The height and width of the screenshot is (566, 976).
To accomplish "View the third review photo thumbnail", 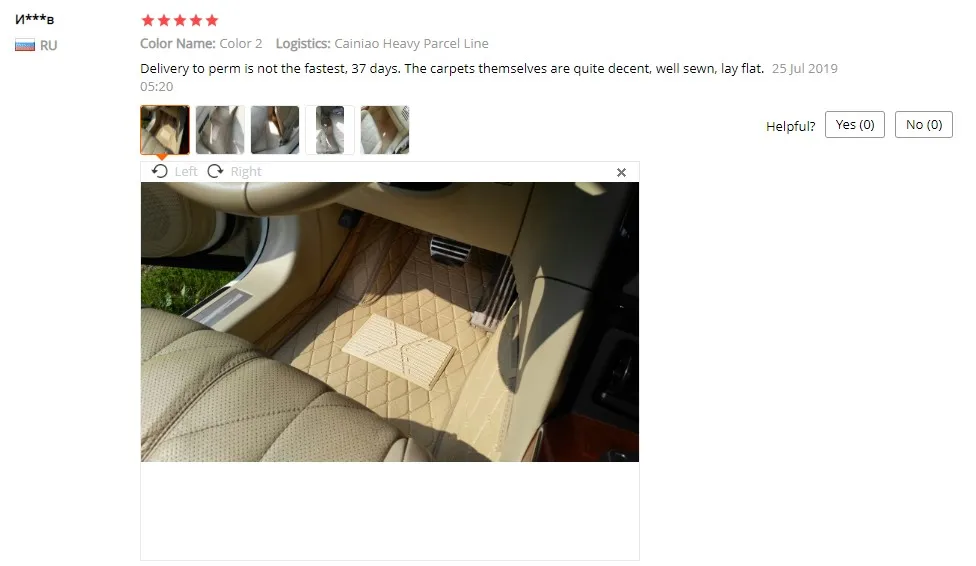I will click(274, 130).
